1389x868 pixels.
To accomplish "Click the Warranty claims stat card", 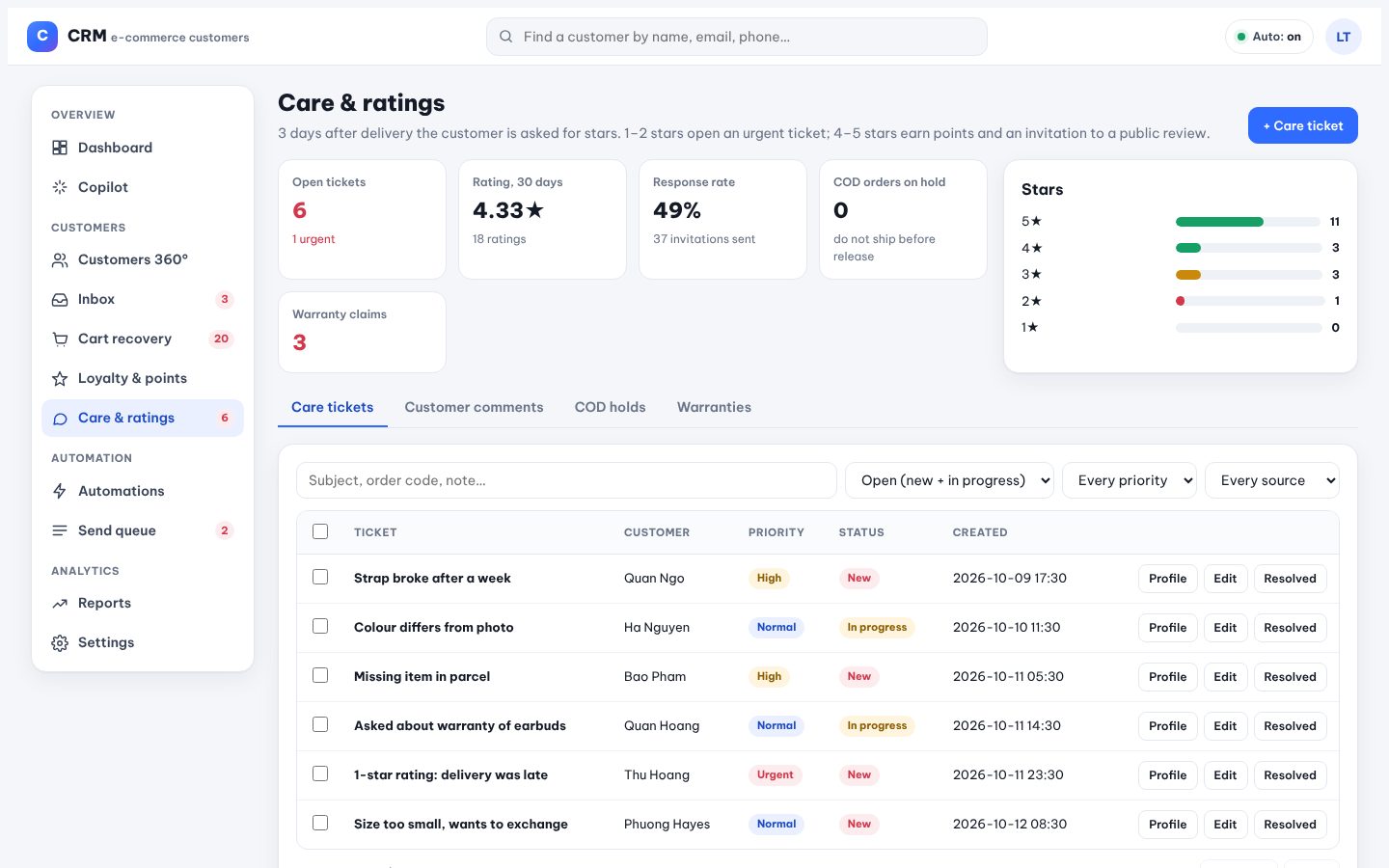I will click(362, 332).
